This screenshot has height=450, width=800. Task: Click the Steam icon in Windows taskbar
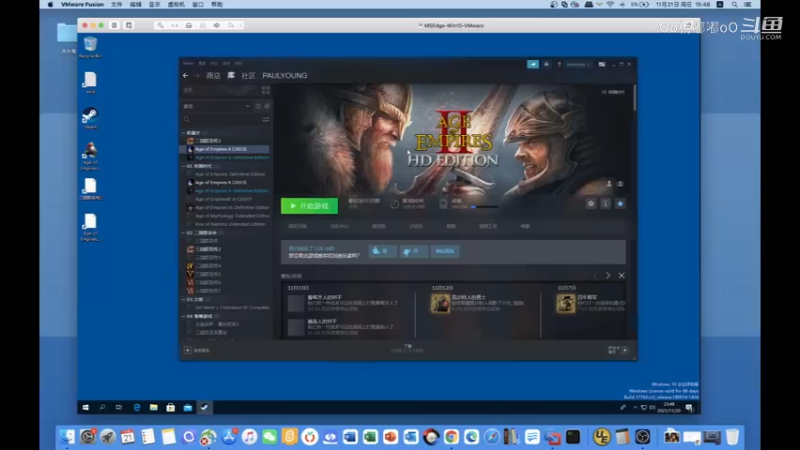(205, 408)
